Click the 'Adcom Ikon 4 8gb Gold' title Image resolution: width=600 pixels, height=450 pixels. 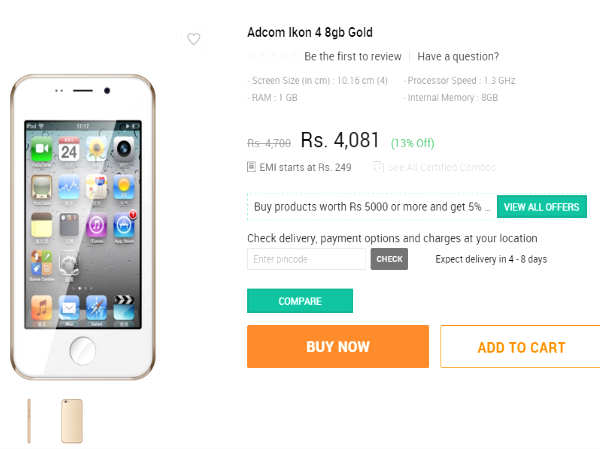(310, 32)
